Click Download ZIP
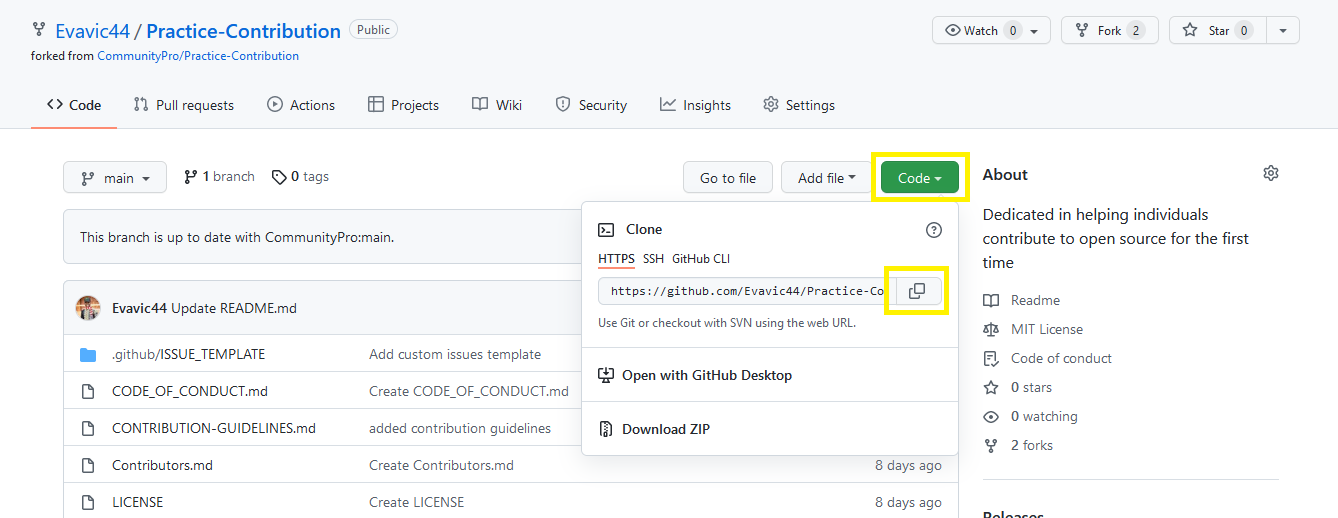The height and width of the screenshot is (518, 1338). click(x=665, y=429)
